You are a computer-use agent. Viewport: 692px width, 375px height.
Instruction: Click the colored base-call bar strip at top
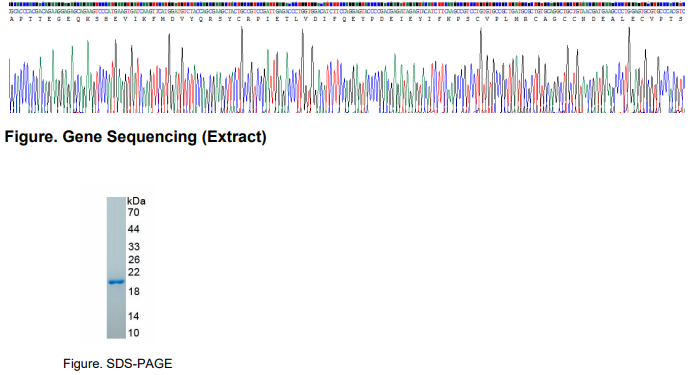click(347, 4)
